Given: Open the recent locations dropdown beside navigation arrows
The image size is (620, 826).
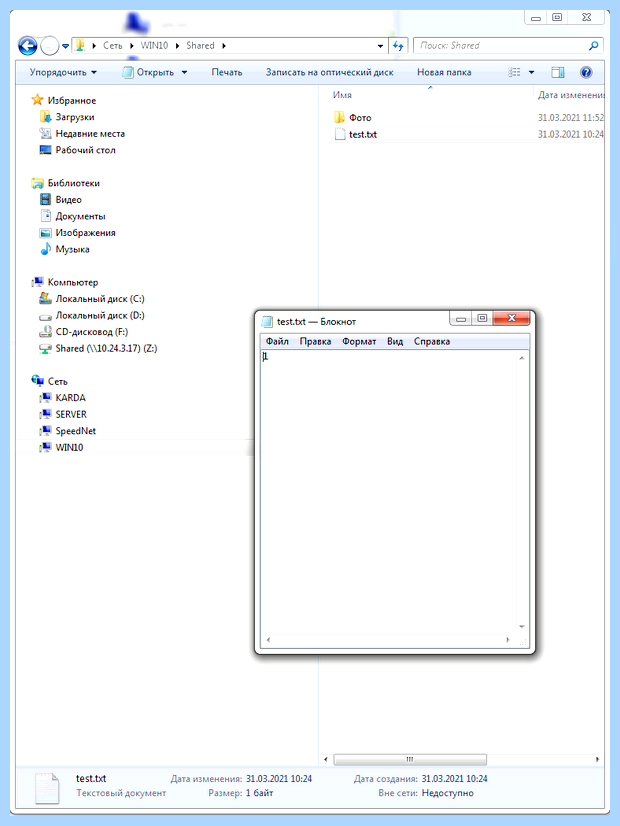Looking at the screenshot, I should 65,46.
